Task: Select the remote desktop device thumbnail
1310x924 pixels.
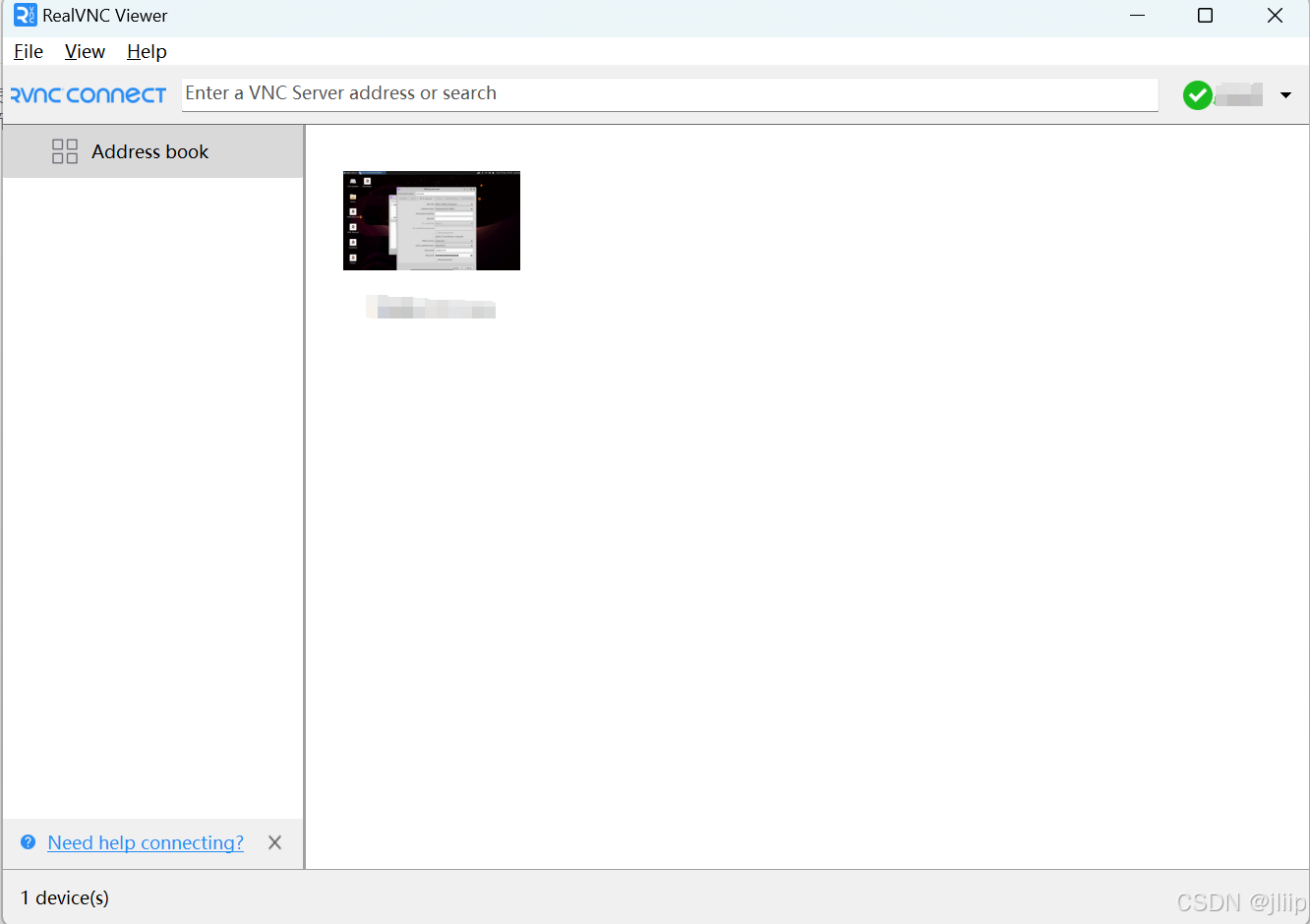Action: 432,220
